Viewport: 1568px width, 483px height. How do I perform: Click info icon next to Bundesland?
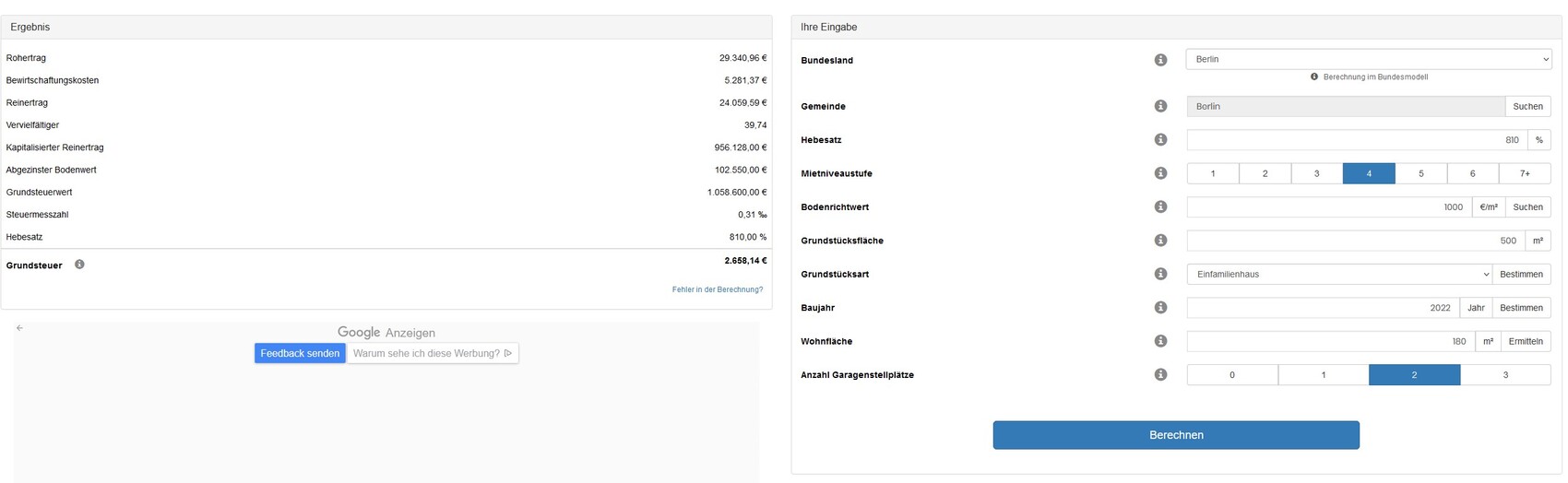point(1160,60)
